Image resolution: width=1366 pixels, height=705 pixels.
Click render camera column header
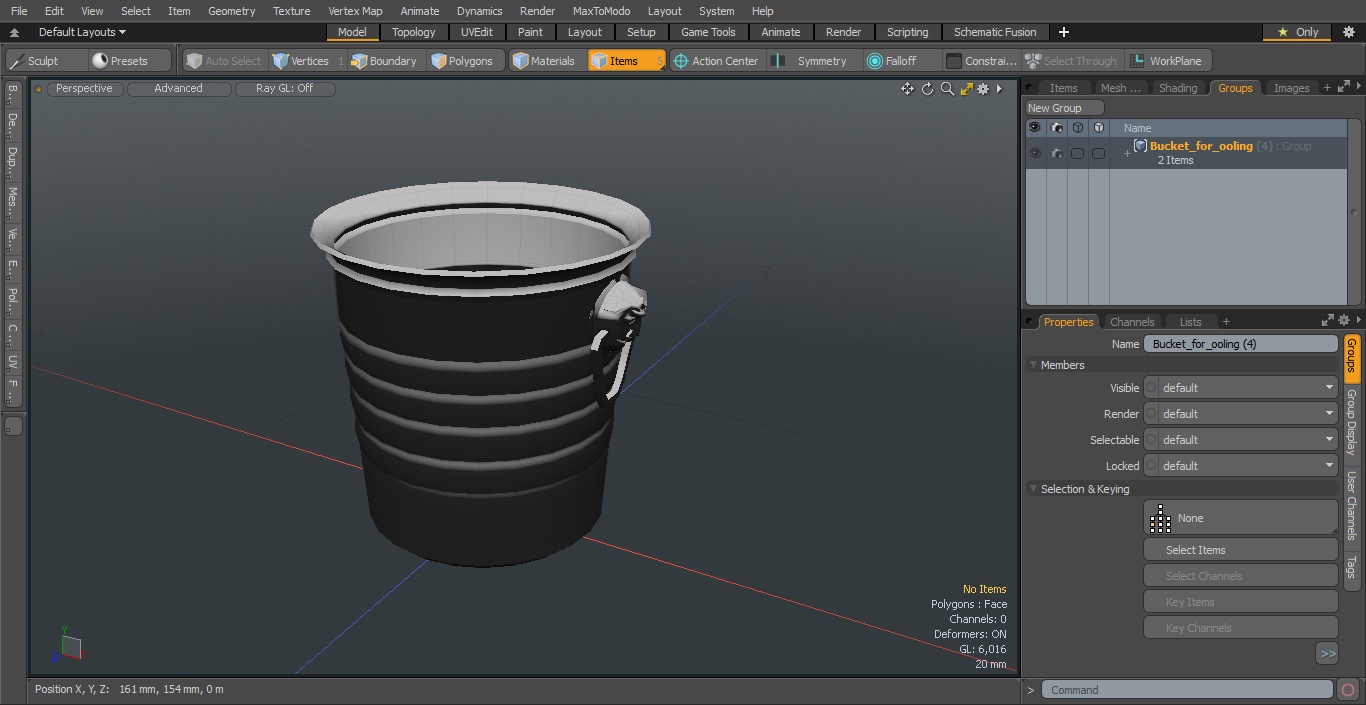tap(1056, 128)
